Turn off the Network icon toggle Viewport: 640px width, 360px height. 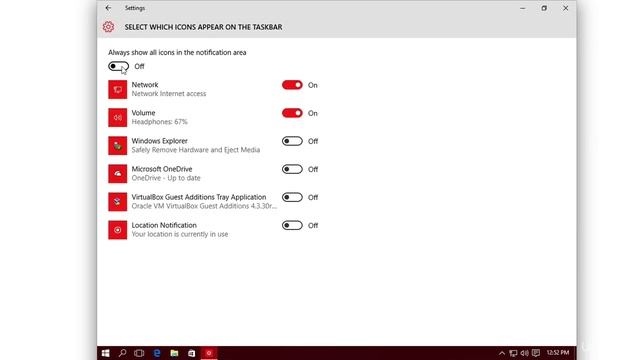(x=292, y=85)
